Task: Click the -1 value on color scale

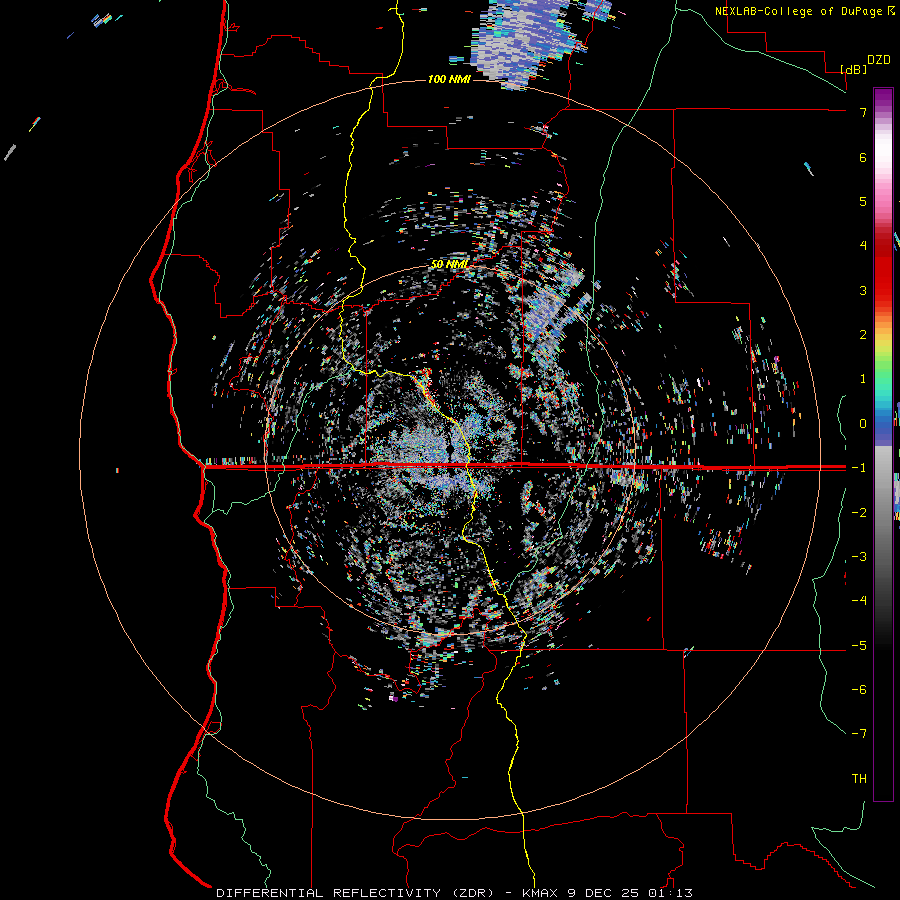Action: 859,468
